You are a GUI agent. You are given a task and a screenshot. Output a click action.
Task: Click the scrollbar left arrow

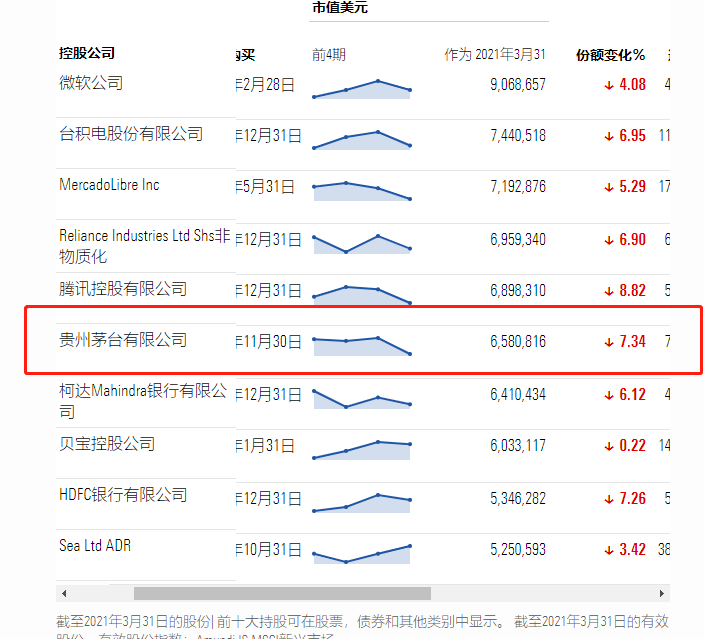tap(64, 594)
